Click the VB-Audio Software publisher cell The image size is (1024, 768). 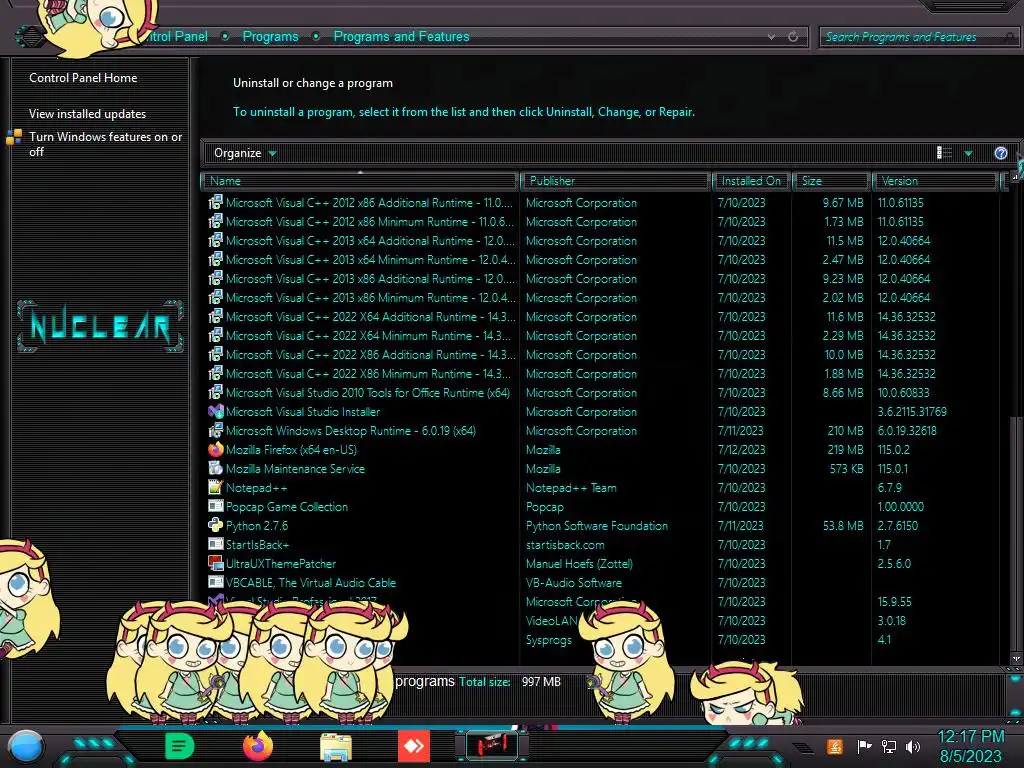[573, 582]
